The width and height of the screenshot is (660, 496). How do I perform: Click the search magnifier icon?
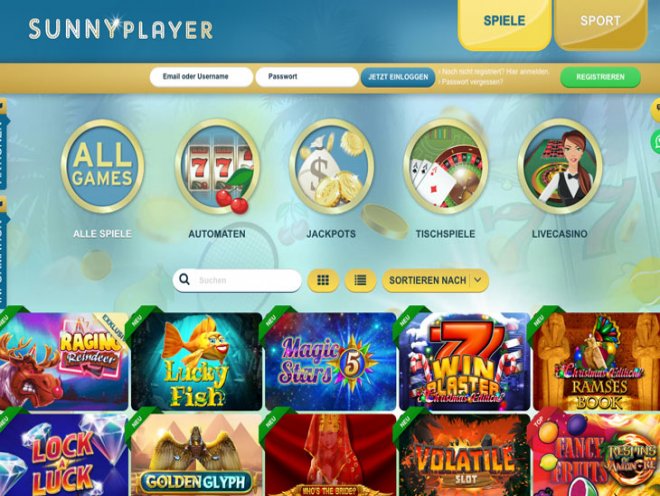click(x=184, y=280)
